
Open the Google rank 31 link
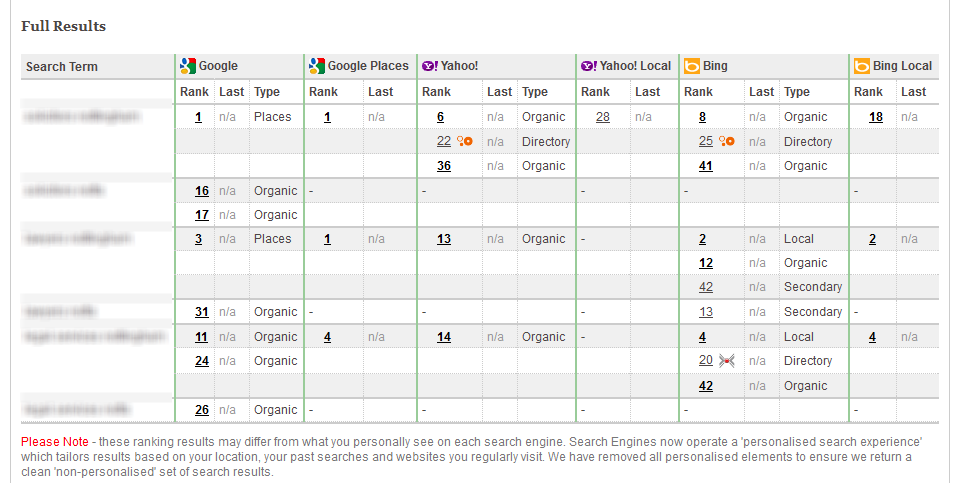click(x=202, y=312)
